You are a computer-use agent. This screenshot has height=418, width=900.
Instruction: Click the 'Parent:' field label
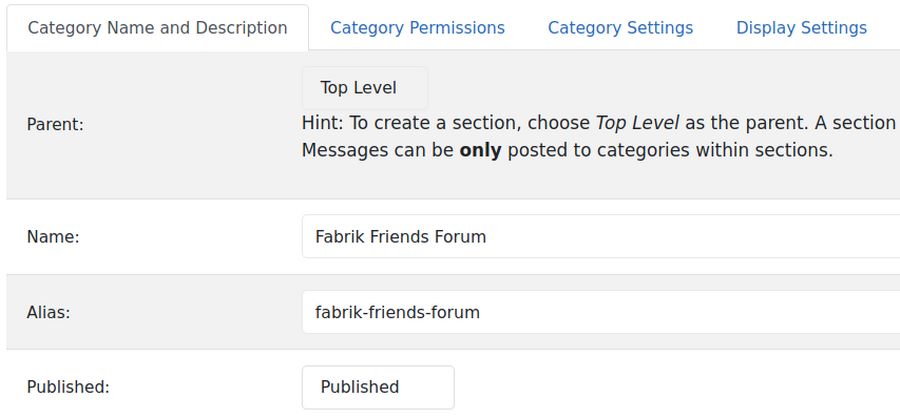pyautogui.click(x=55, y=125)
